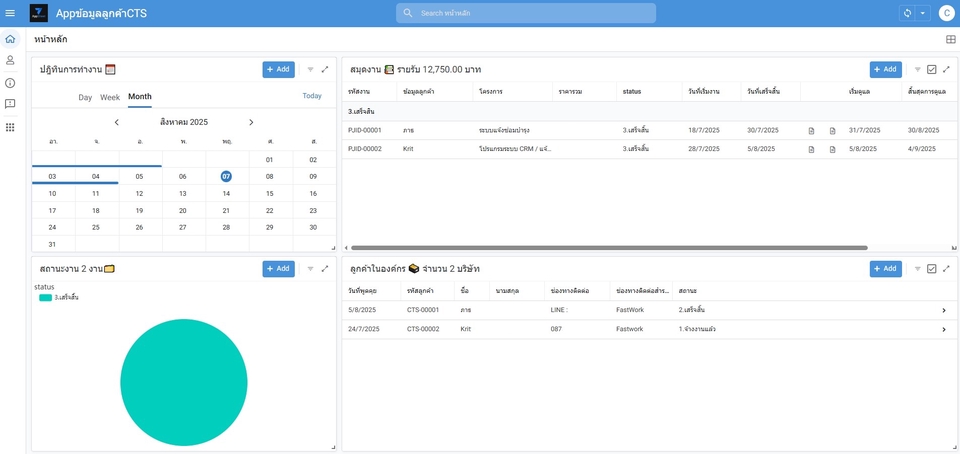Viewport: 960px width, 454px height.
Task: Expand the calendar panel to fullscreen
Action: point(325,69)
